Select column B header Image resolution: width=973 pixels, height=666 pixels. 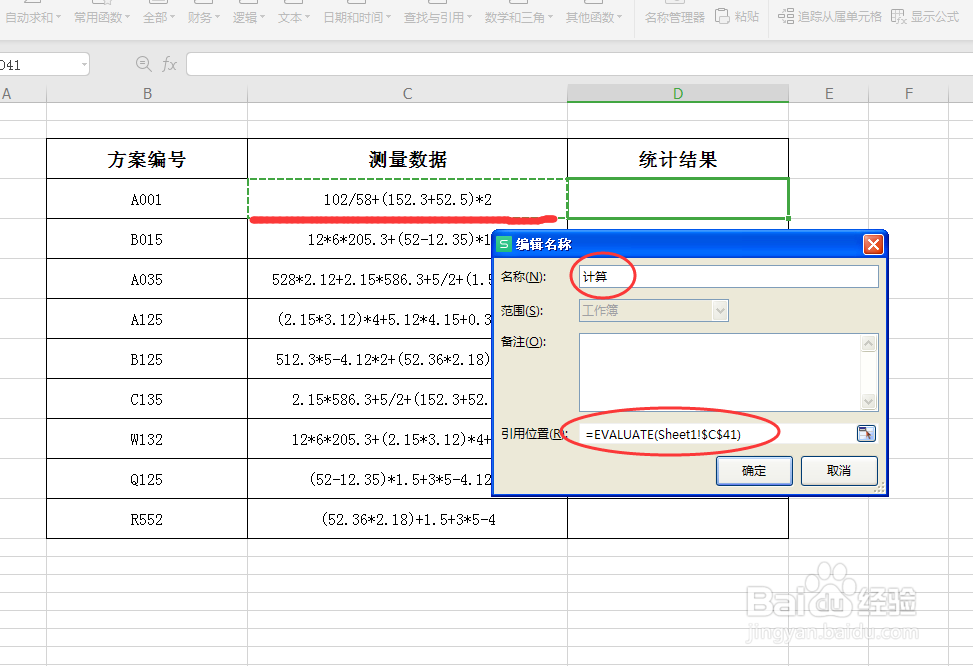(x=147, y=94)
